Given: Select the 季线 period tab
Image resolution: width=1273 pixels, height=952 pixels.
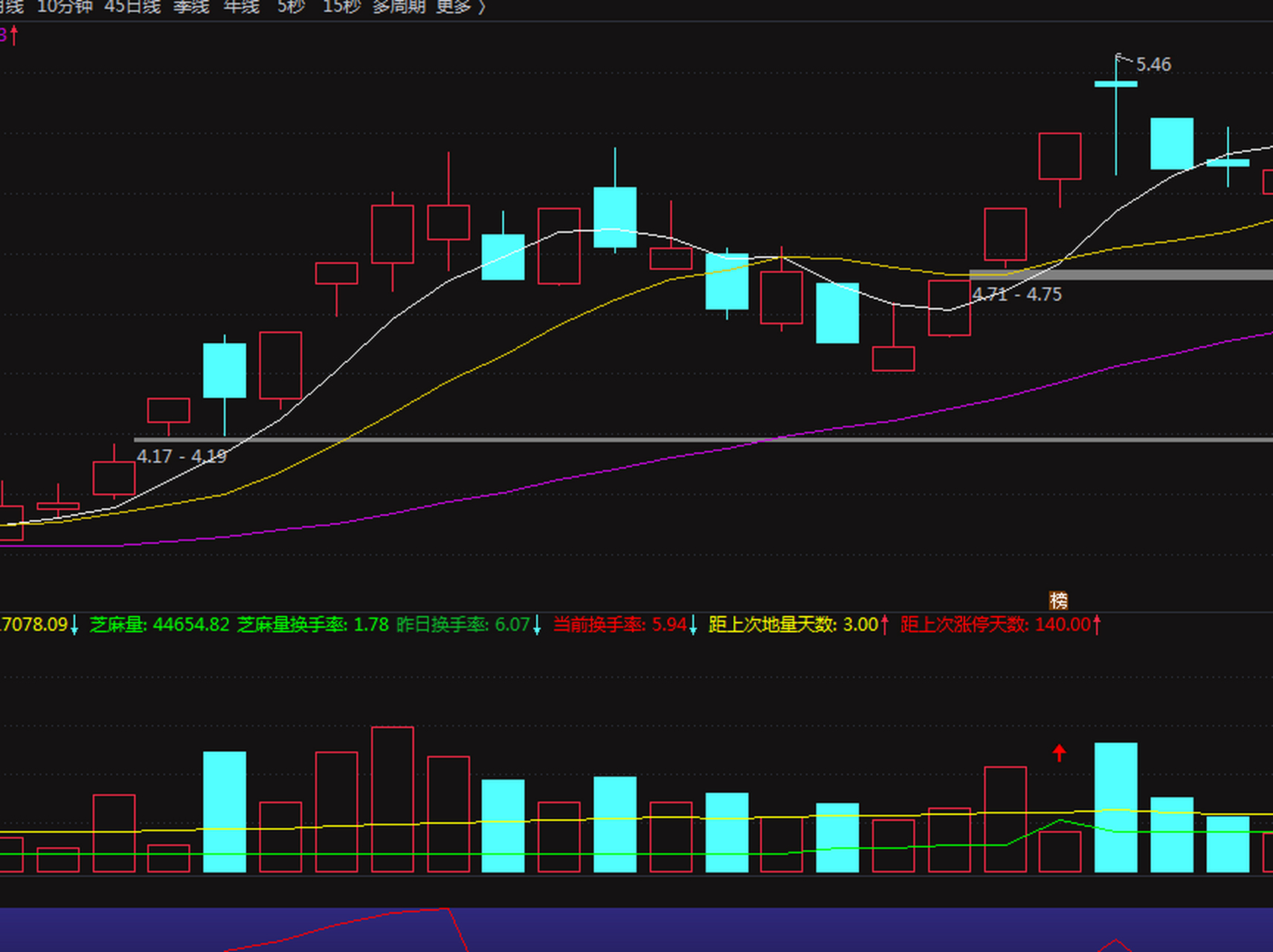Looking at the screenshot, I should 191,7.
